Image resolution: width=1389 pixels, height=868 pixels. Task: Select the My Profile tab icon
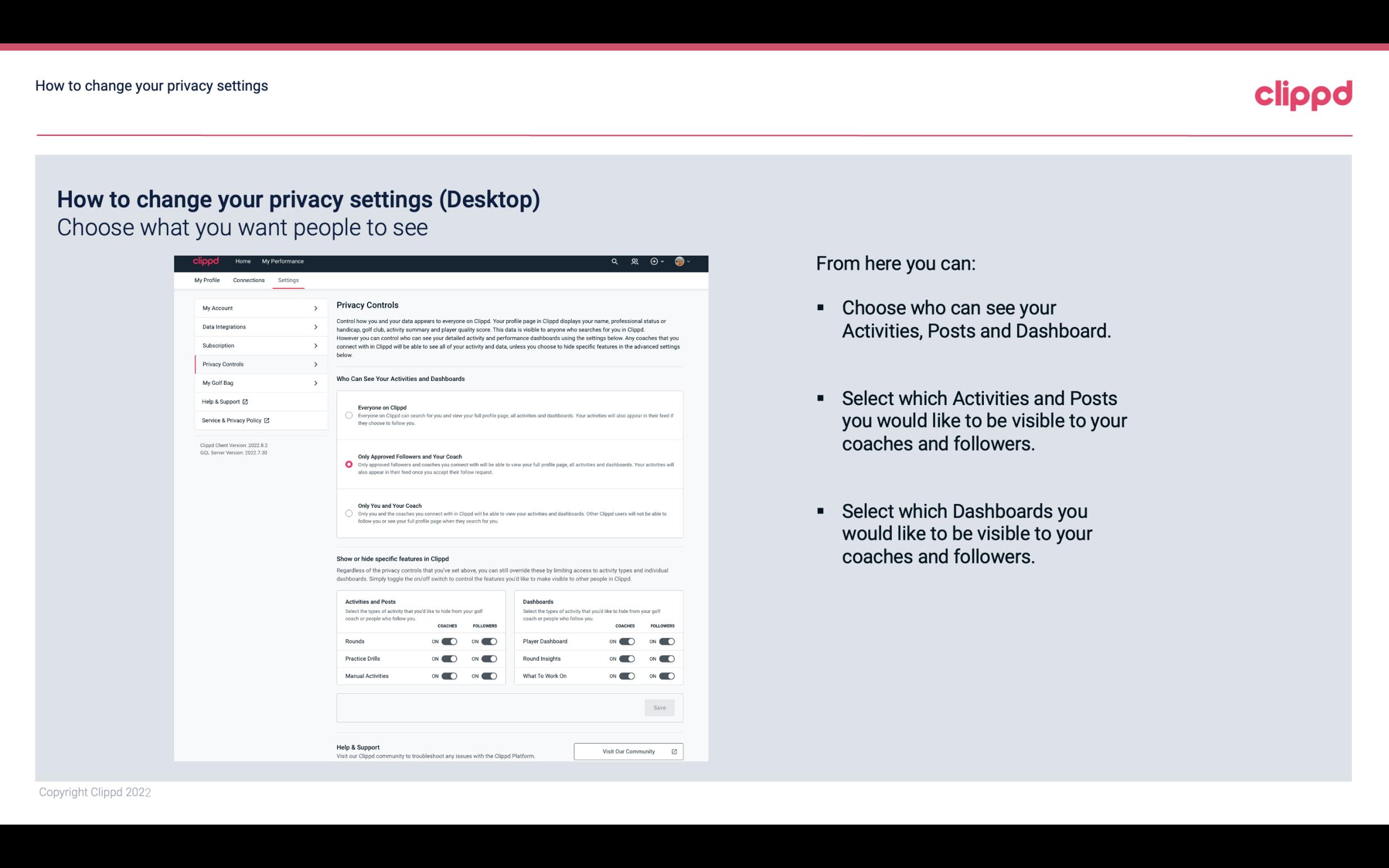coord(207,279)
